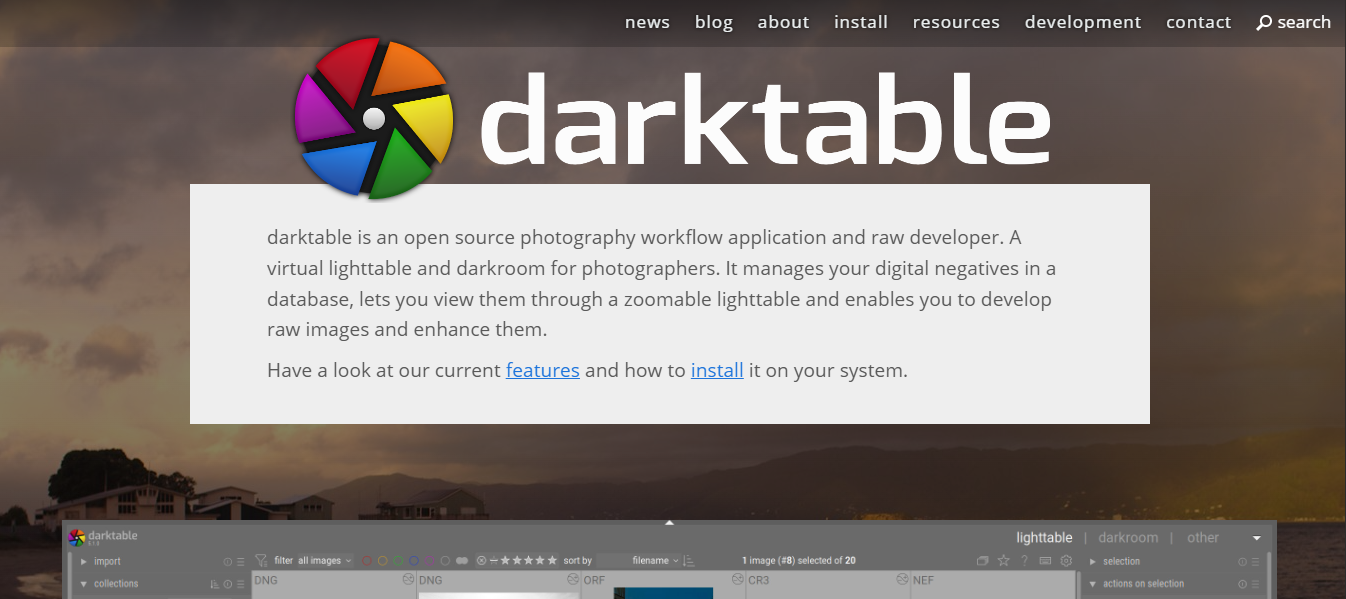
Task: Select the NEF thumbnail cell
Action: [x=993, y=585]
